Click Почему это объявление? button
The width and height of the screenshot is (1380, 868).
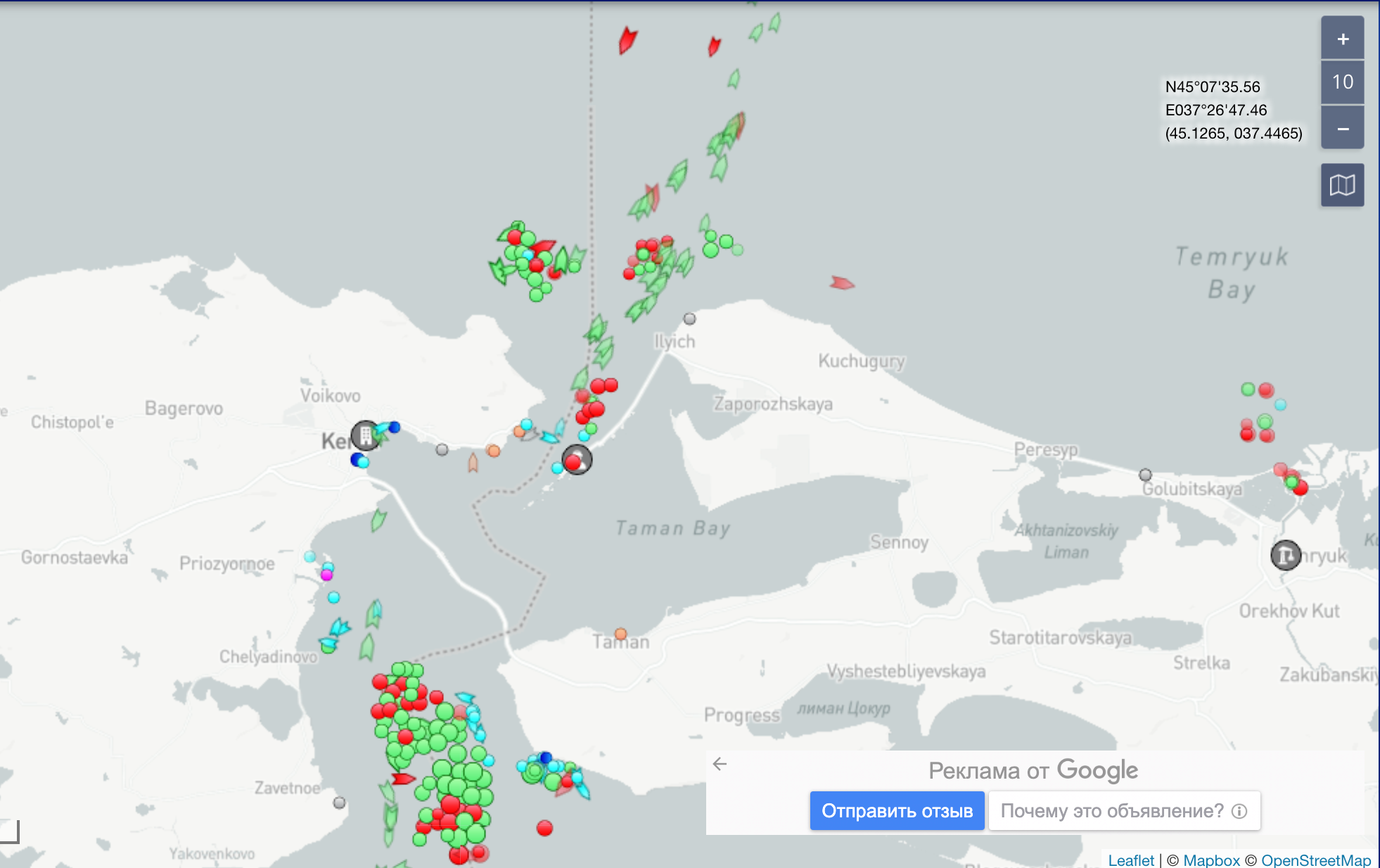pyautogui.click(x=1113, y=811)
